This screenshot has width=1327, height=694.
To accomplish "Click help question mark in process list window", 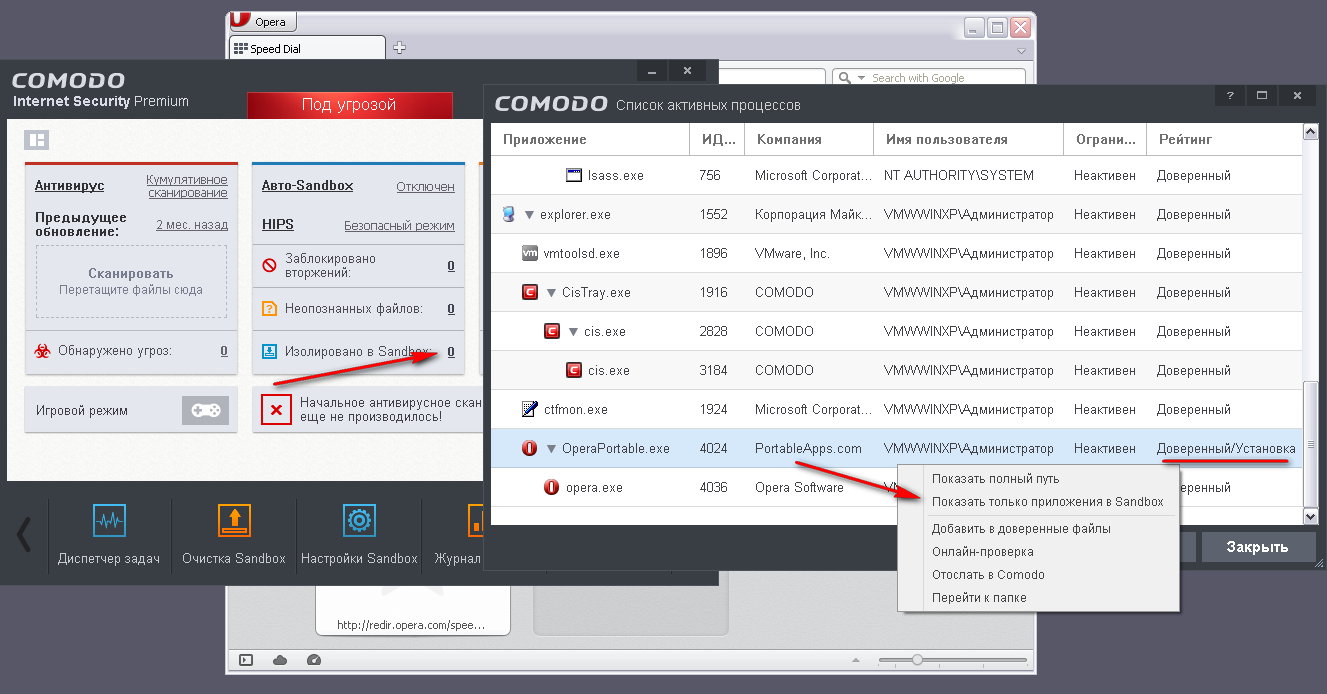I will (1229, 95).
